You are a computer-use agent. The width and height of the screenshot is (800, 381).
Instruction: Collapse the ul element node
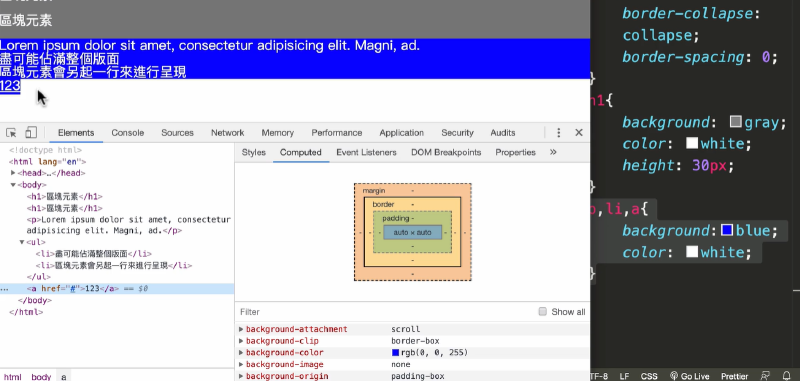point(22,242)
